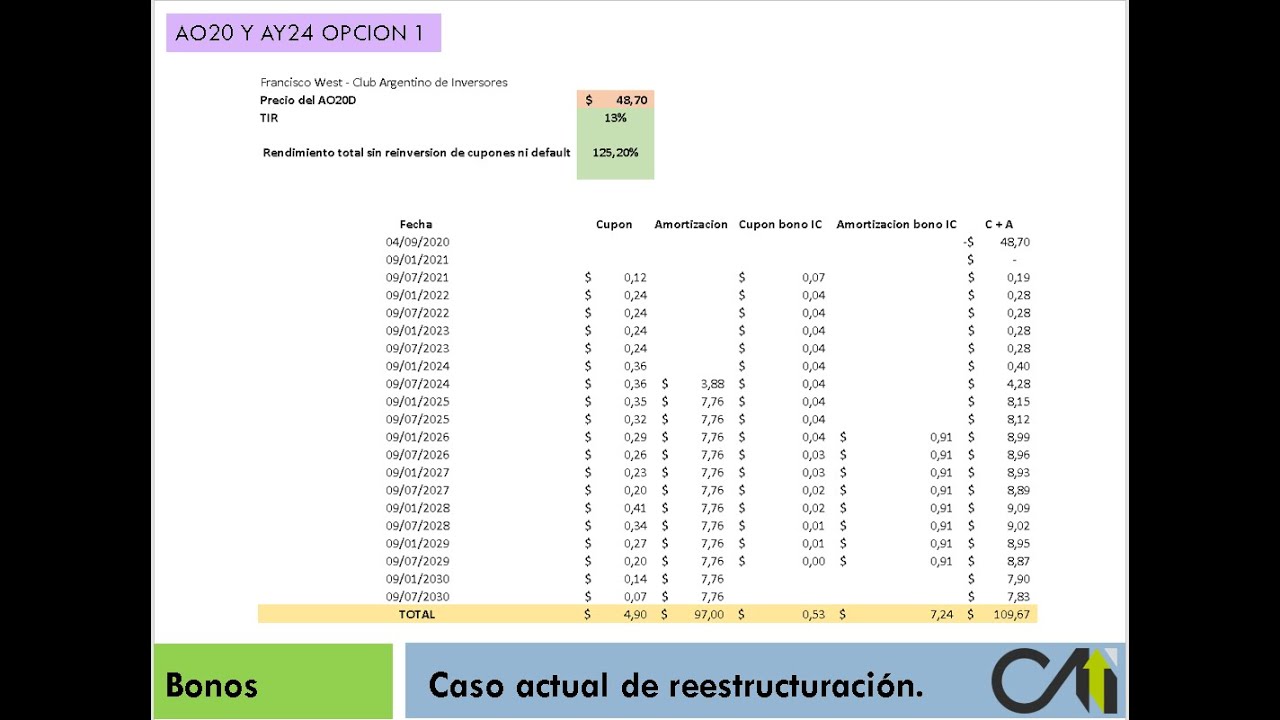Viewport: 1280px width, 720px height.
Task: Click the amortizacion value '3,88'
Action: (x=713, y=384)
